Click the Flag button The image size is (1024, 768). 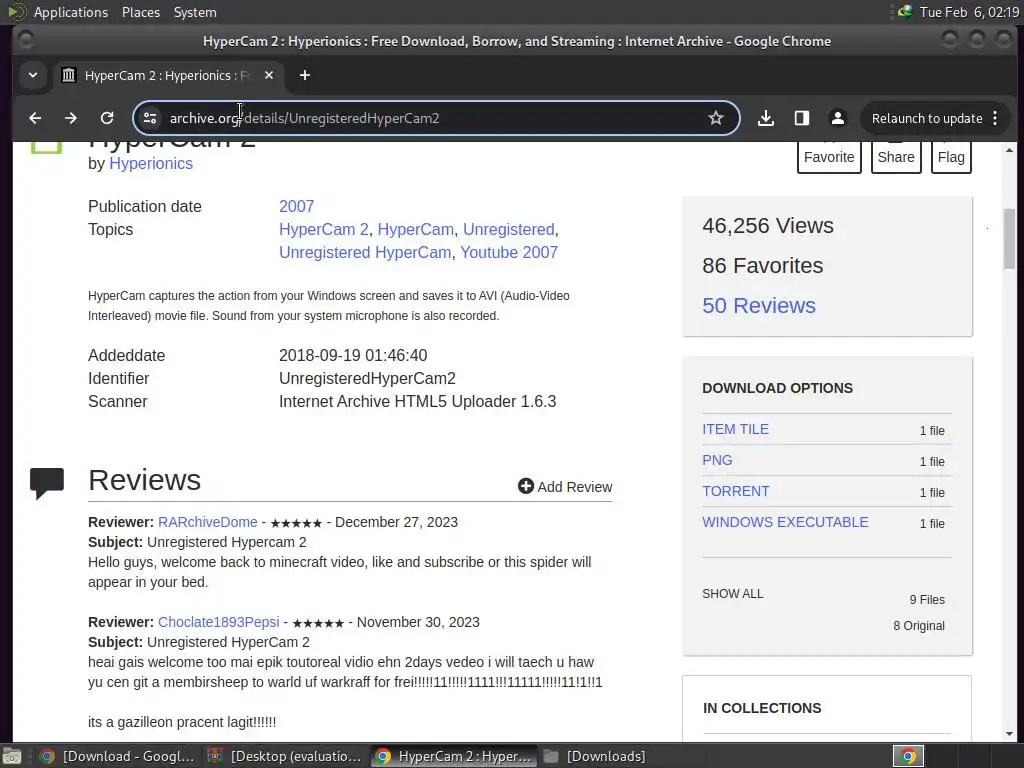951,157
